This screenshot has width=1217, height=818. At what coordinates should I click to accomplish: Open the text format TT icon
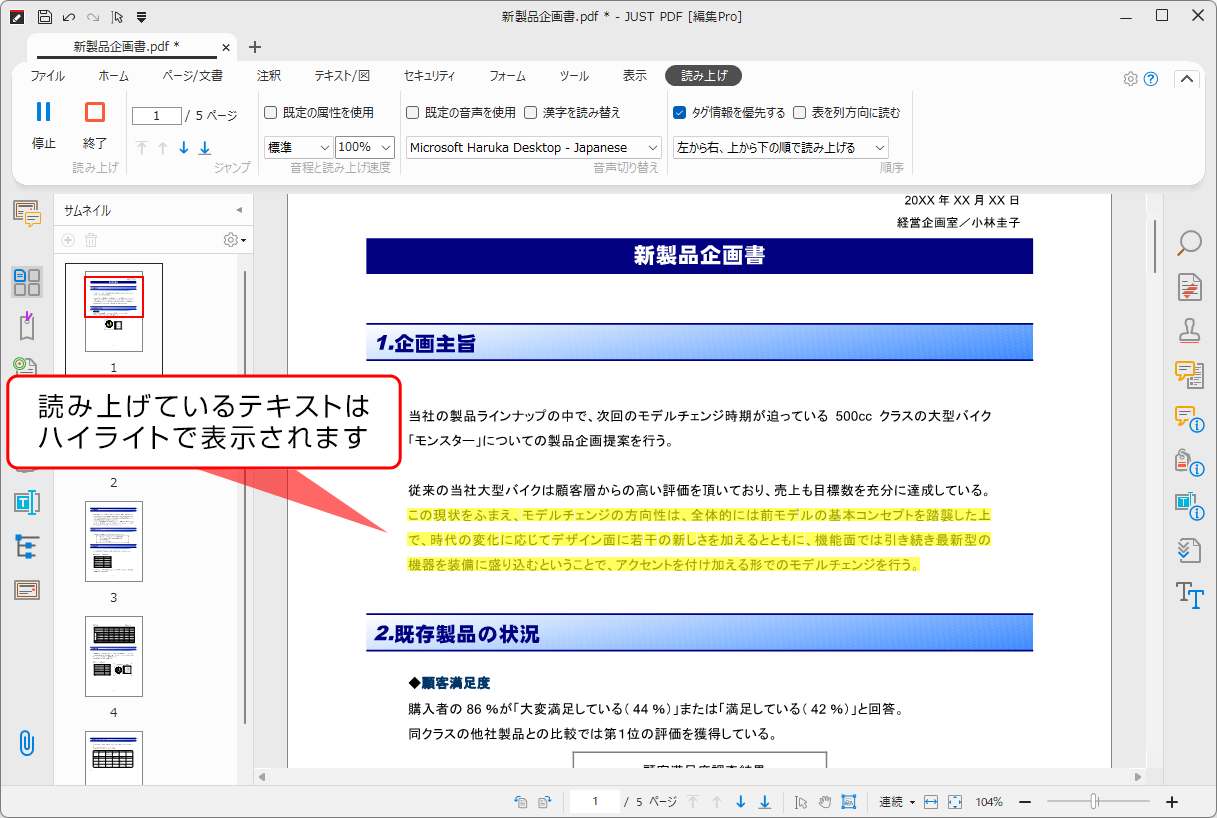point(1189,594)
